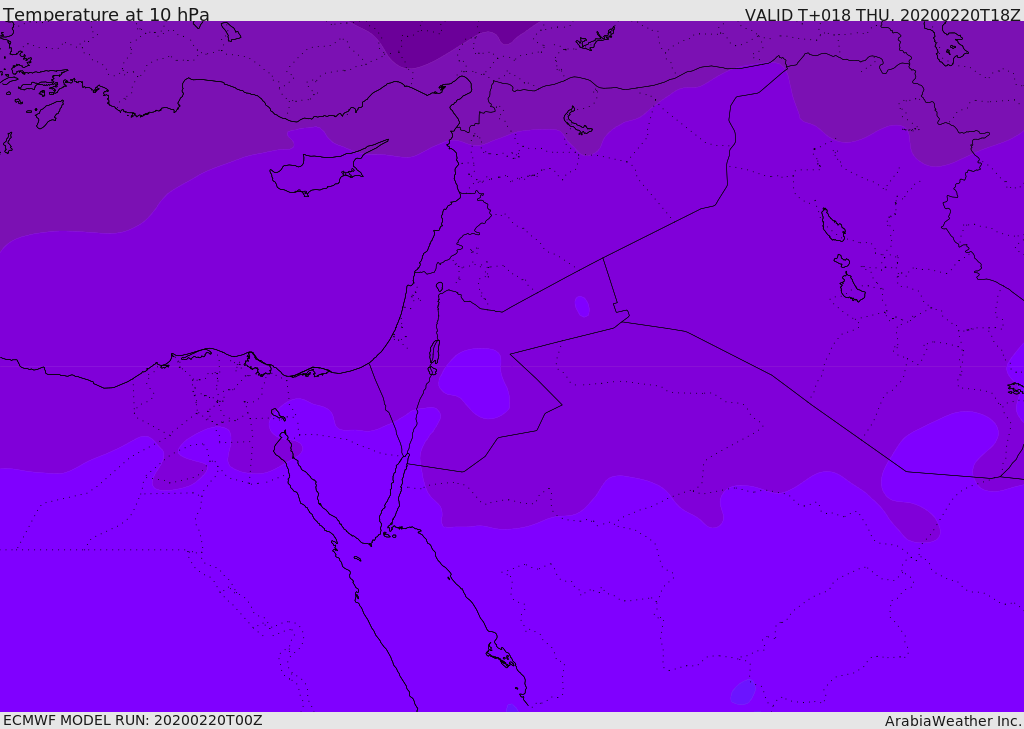Viewport: 1024px width, 729px height.
Task: Click the small Sea of Galilee outline
Action: (x=440, y=287)
